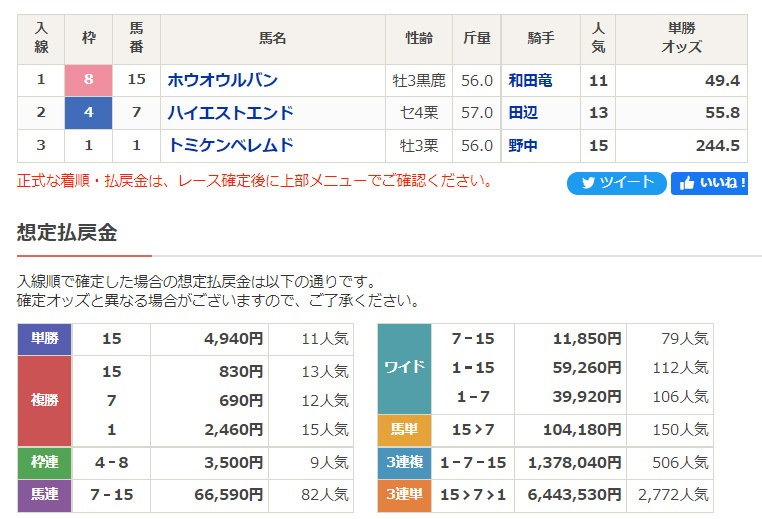Click the payout 59,260円

tap(587, 368)
